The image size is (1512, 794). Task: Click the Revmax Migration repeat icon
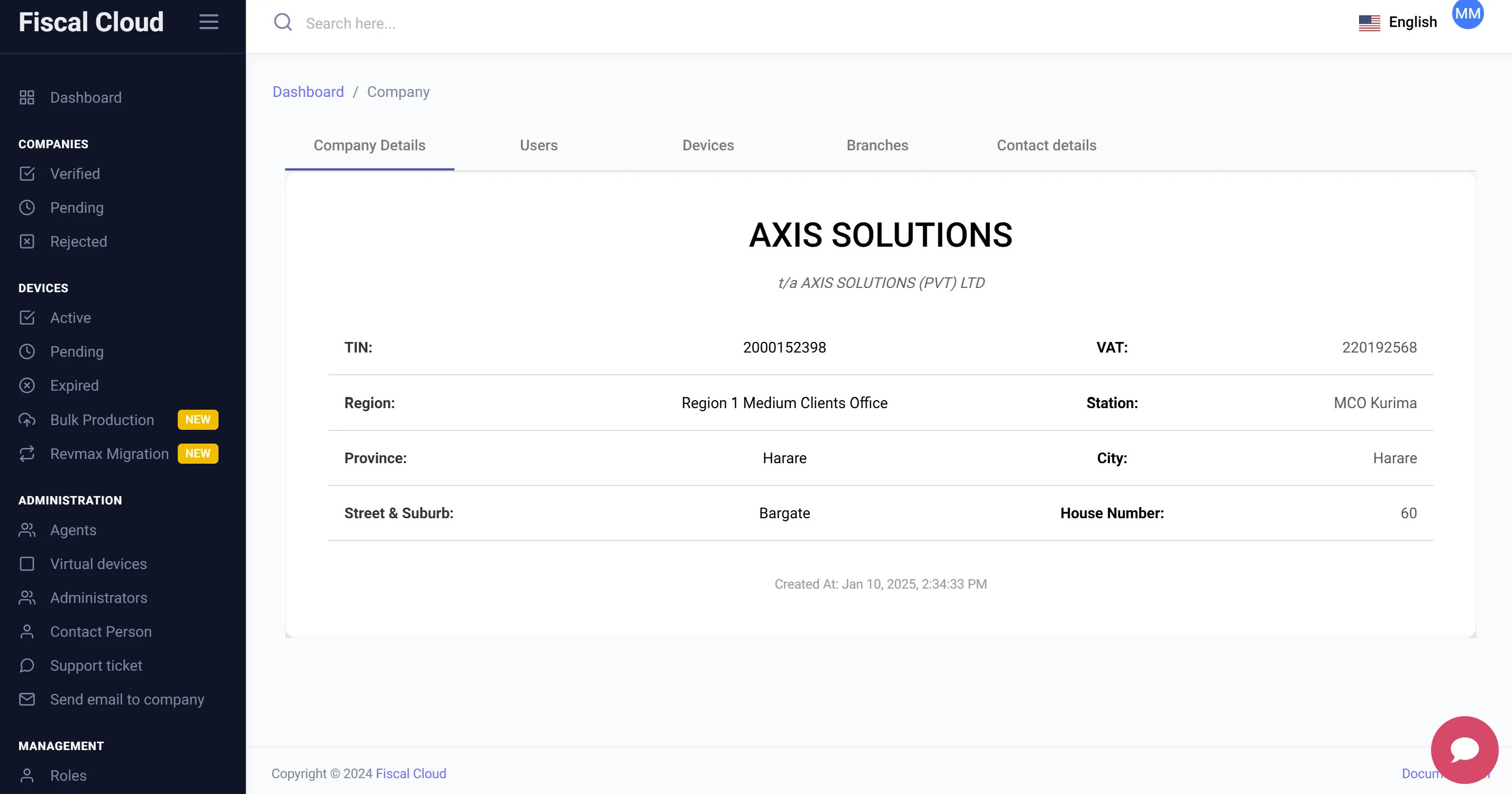(x=27, y=454)
